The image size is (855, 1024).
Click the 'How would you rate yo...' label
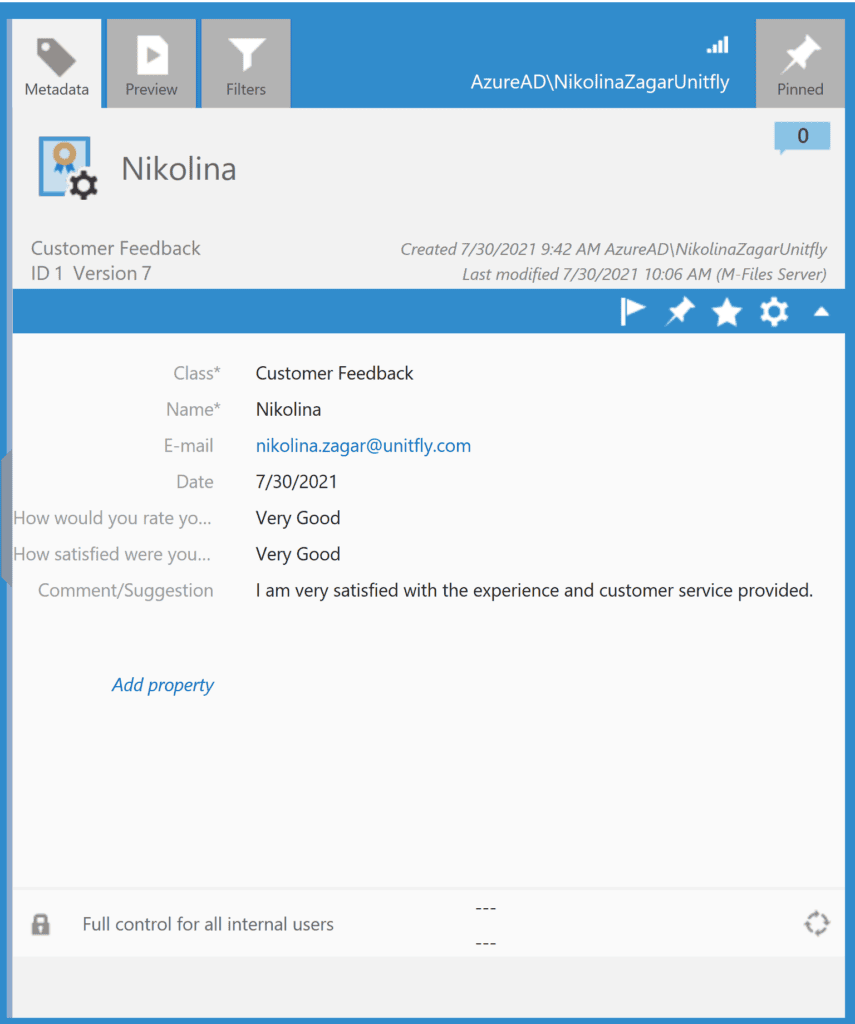click(112, 518)
